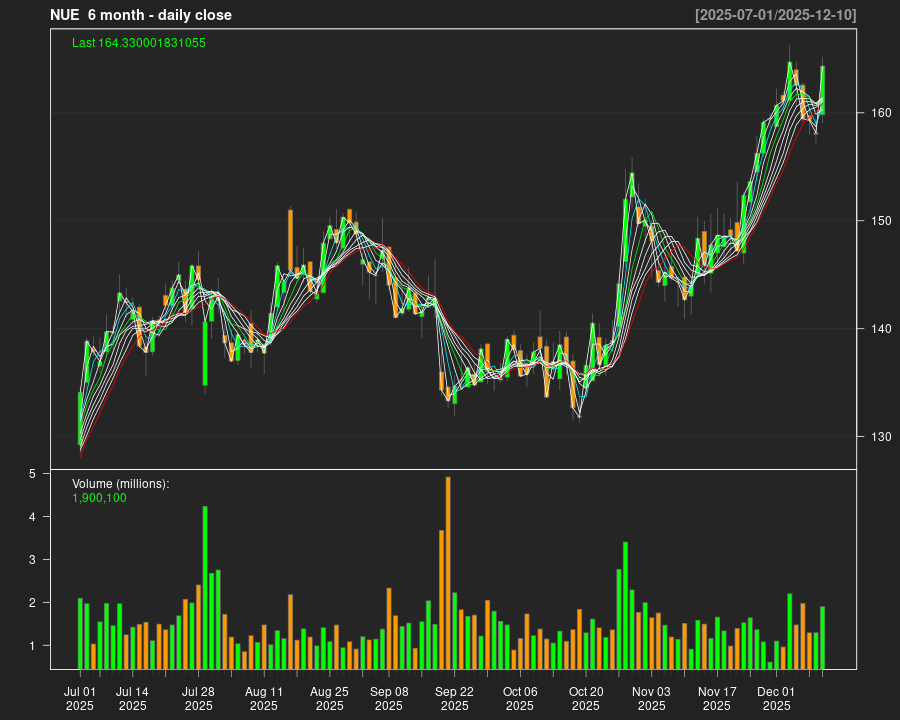Select the Oct 20 2025 date axis label
The width and height of the screenshot is (900, 720).
586,698
